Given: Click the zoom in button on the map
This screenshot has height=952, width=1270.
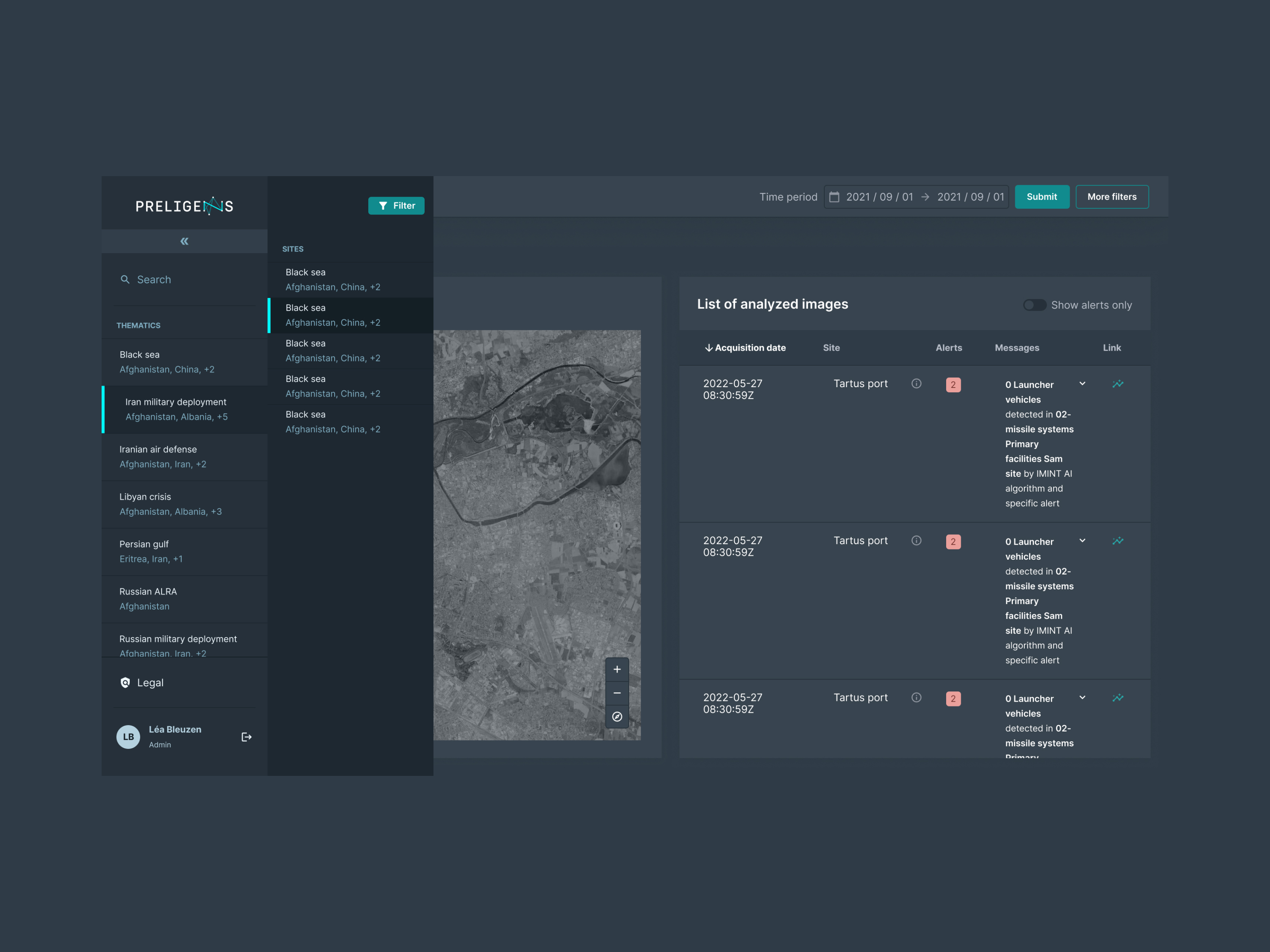Looking at the screenshot, I should [617, 668].
